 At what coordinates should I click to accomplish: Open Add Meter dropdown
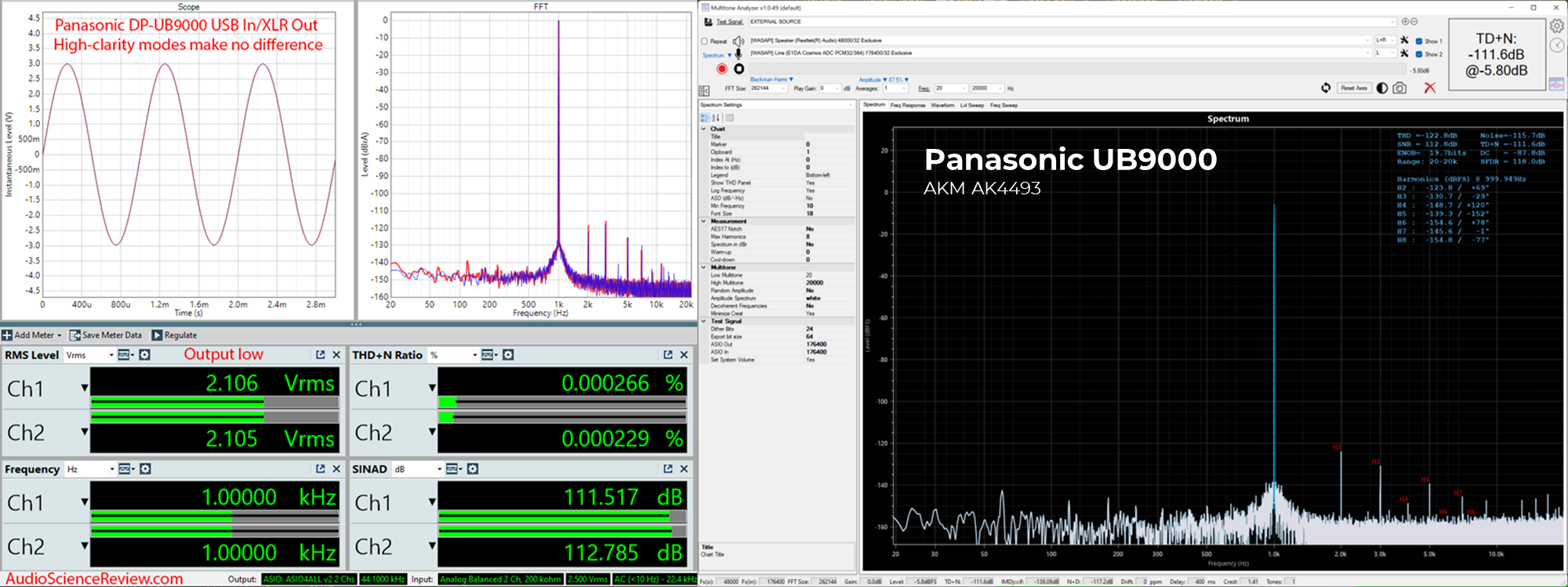tap(31, 335)
